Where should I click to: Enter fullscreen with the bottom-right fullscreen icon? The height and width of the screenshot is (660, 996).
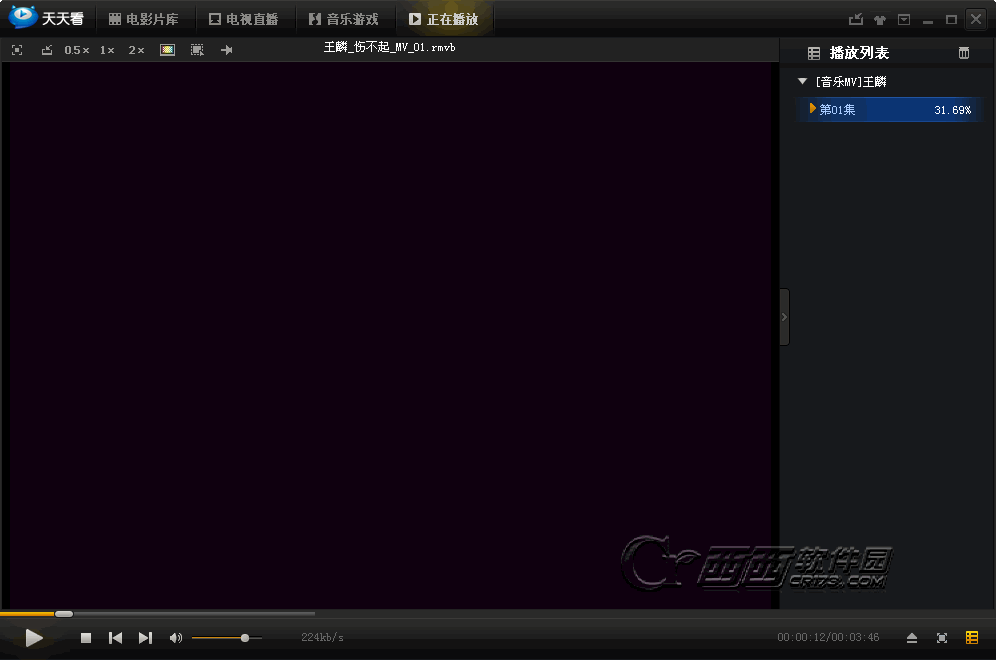(x=942, y=638)
